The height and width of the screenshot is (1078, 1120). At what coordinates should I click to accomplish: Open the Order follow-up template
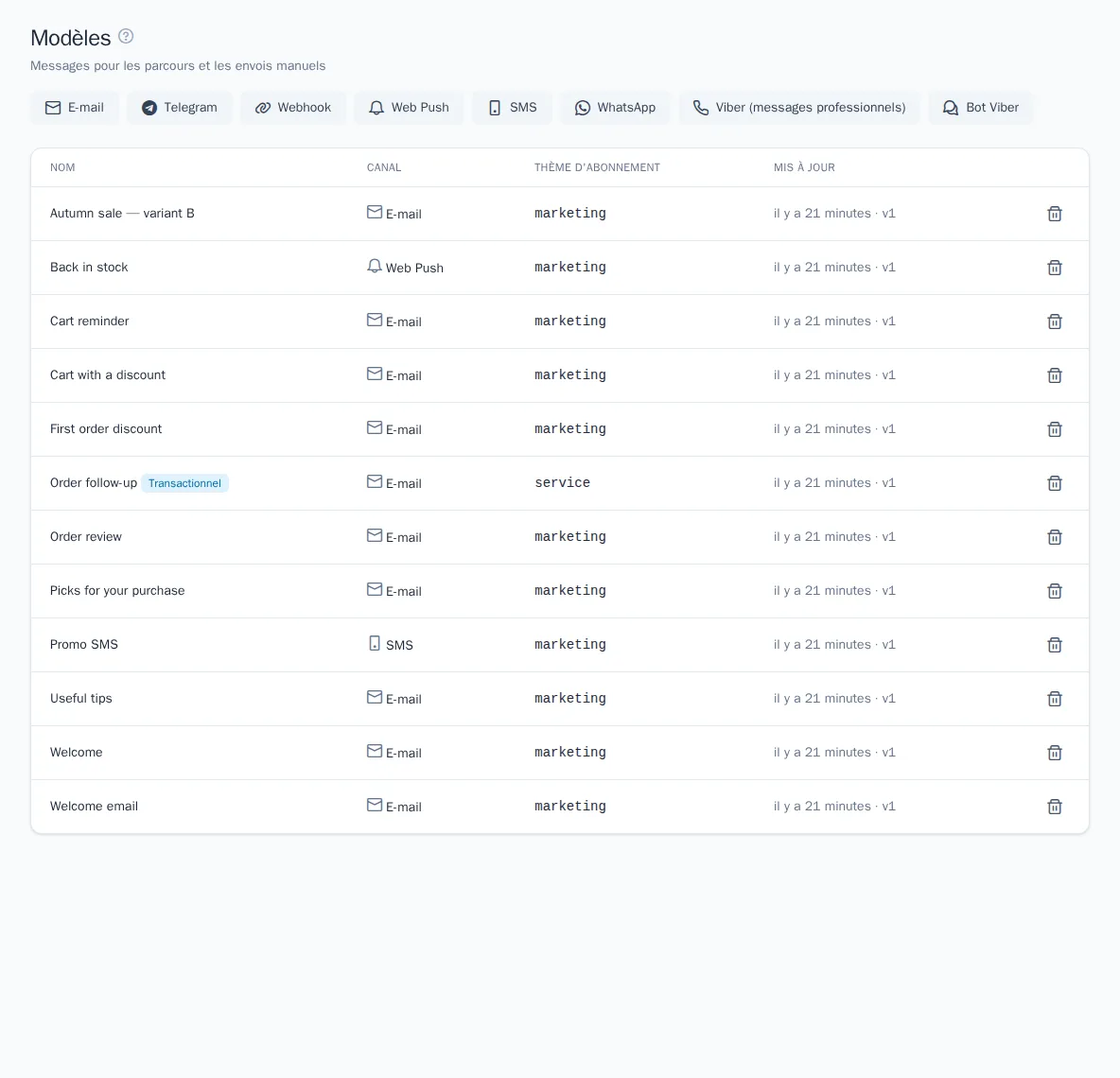click(x=94, y=482)
